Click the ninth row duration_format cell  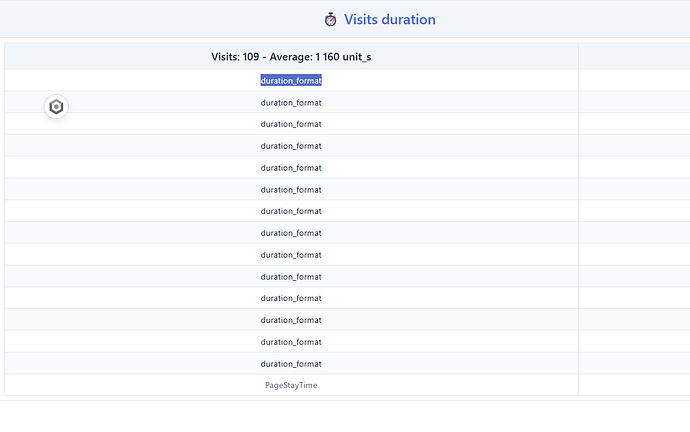[x=291, y=255]
